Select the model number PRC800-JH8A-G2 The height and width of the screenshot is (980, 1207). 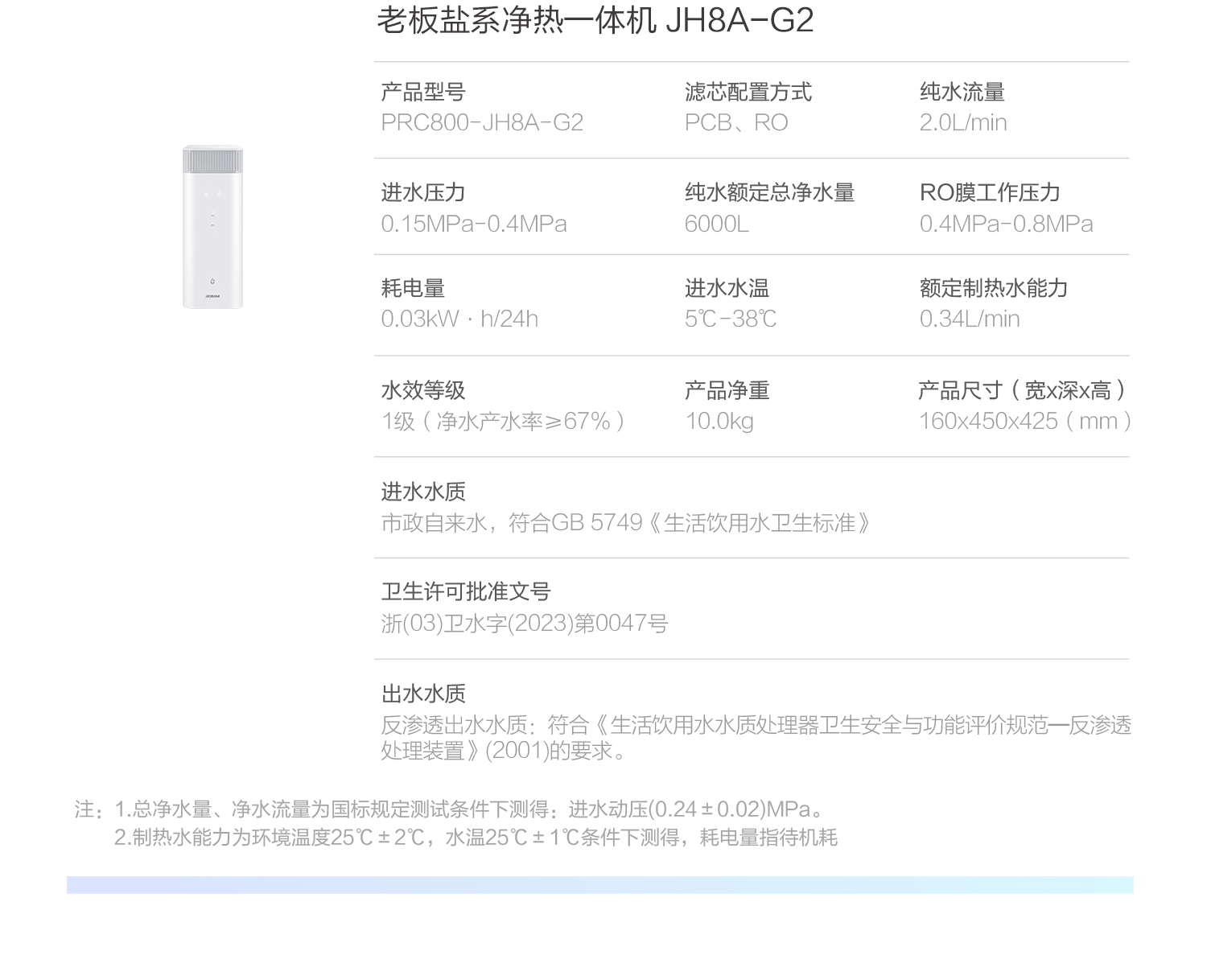(x=482, y=123)
